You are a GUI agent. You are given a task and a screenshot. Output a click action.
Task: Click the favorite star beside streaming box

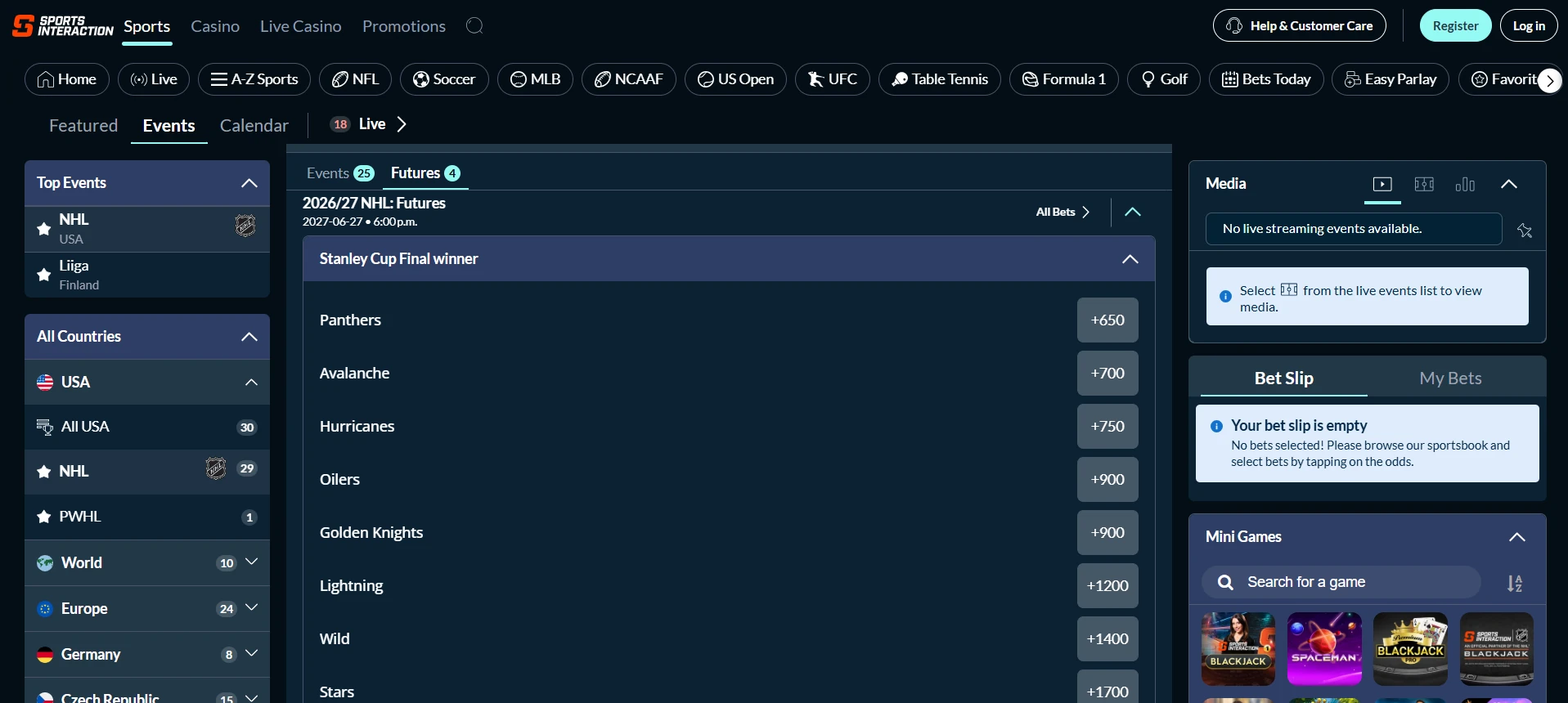pos(1525,231)
